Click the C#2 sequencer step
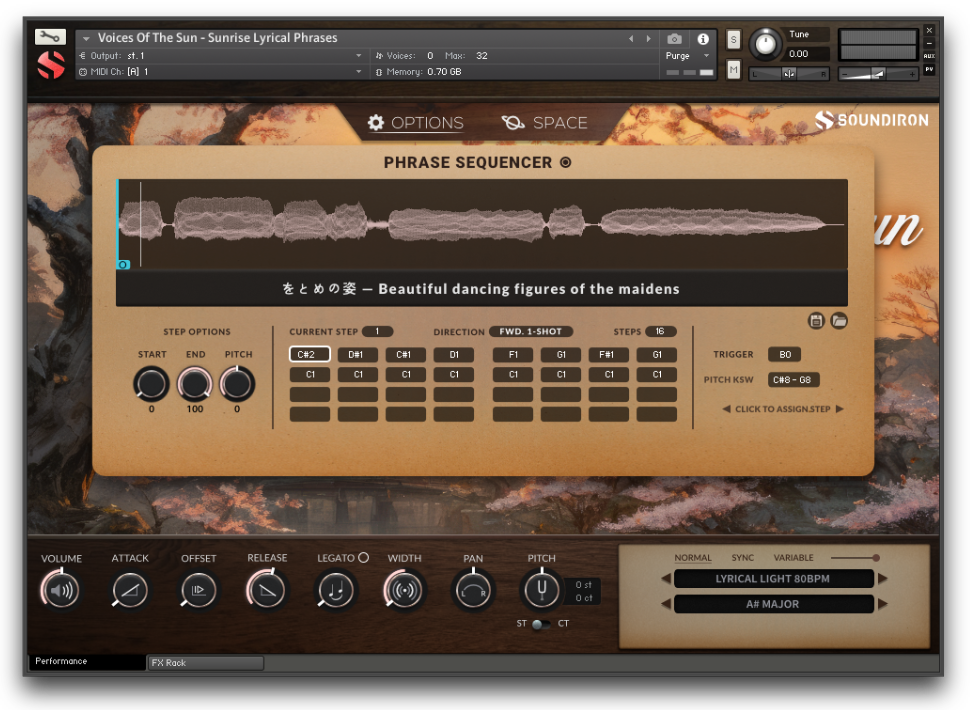The image size is (970, 710). [x=309, y=354]
